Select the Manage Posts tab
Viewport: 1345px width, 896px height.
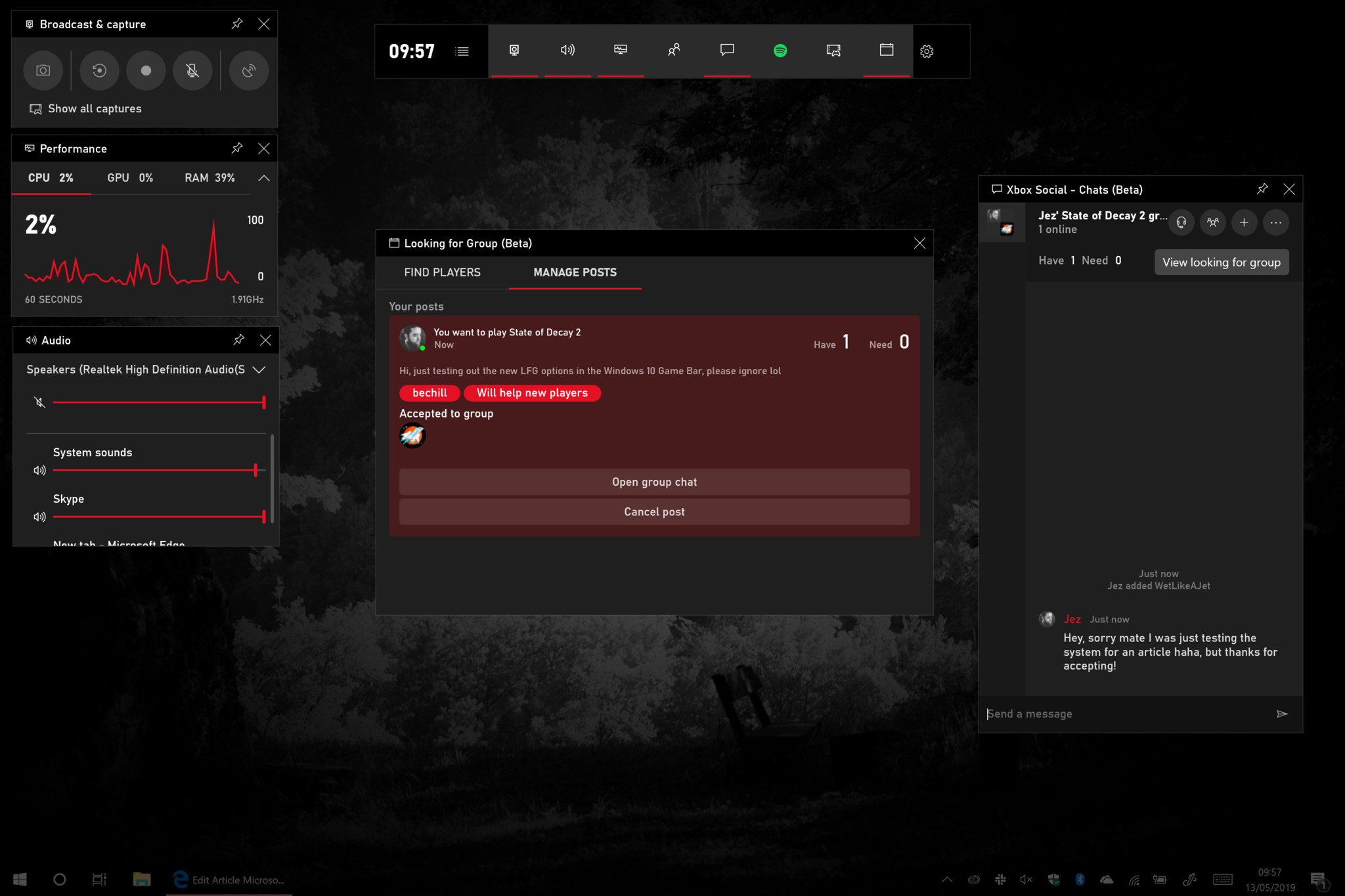[x=574, y=272]
